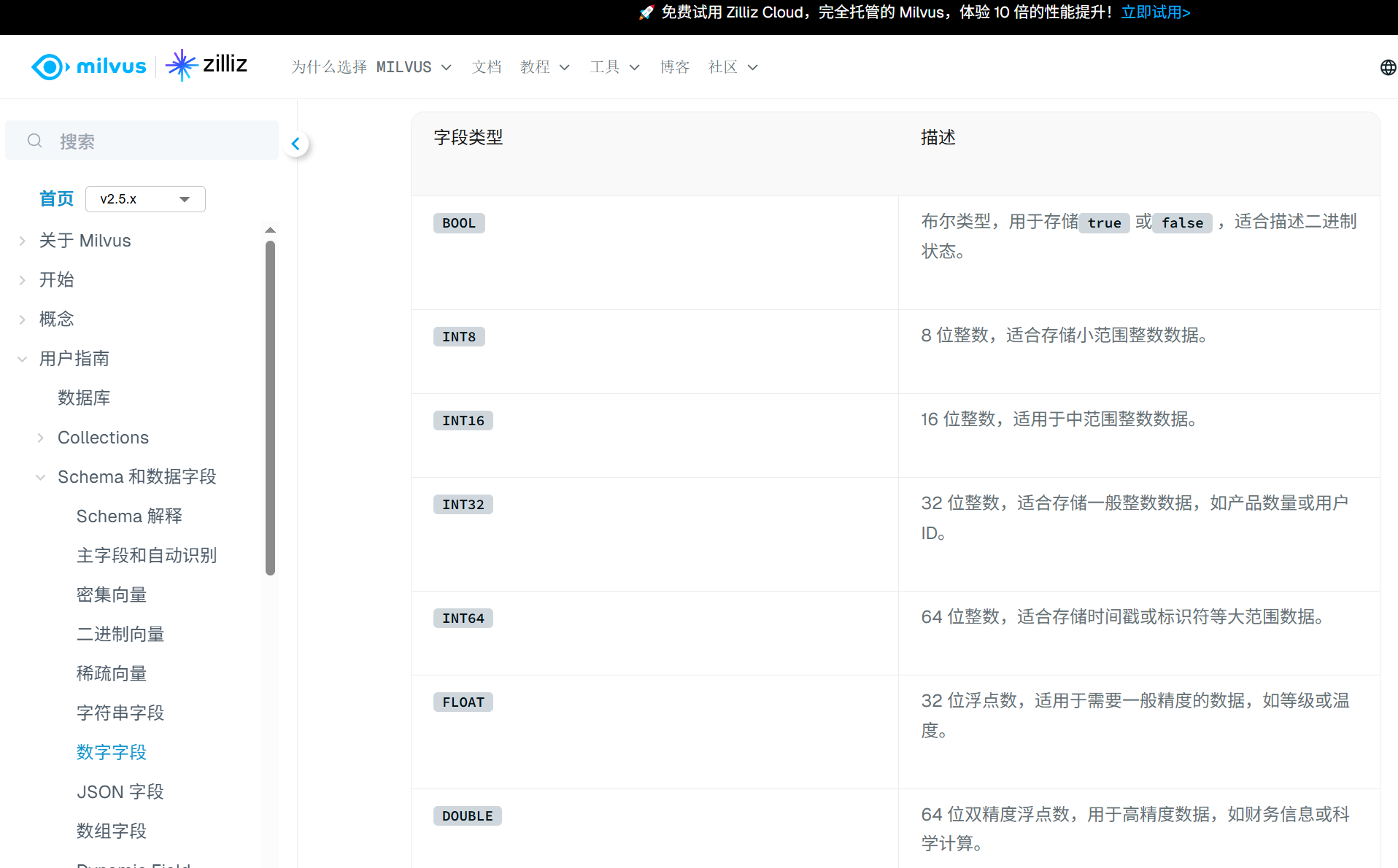Image resolution: width=1398 pixels, height=868 pixels.
Task: Open 主字段和自动识别 in the sidebar
Action: 147,555
